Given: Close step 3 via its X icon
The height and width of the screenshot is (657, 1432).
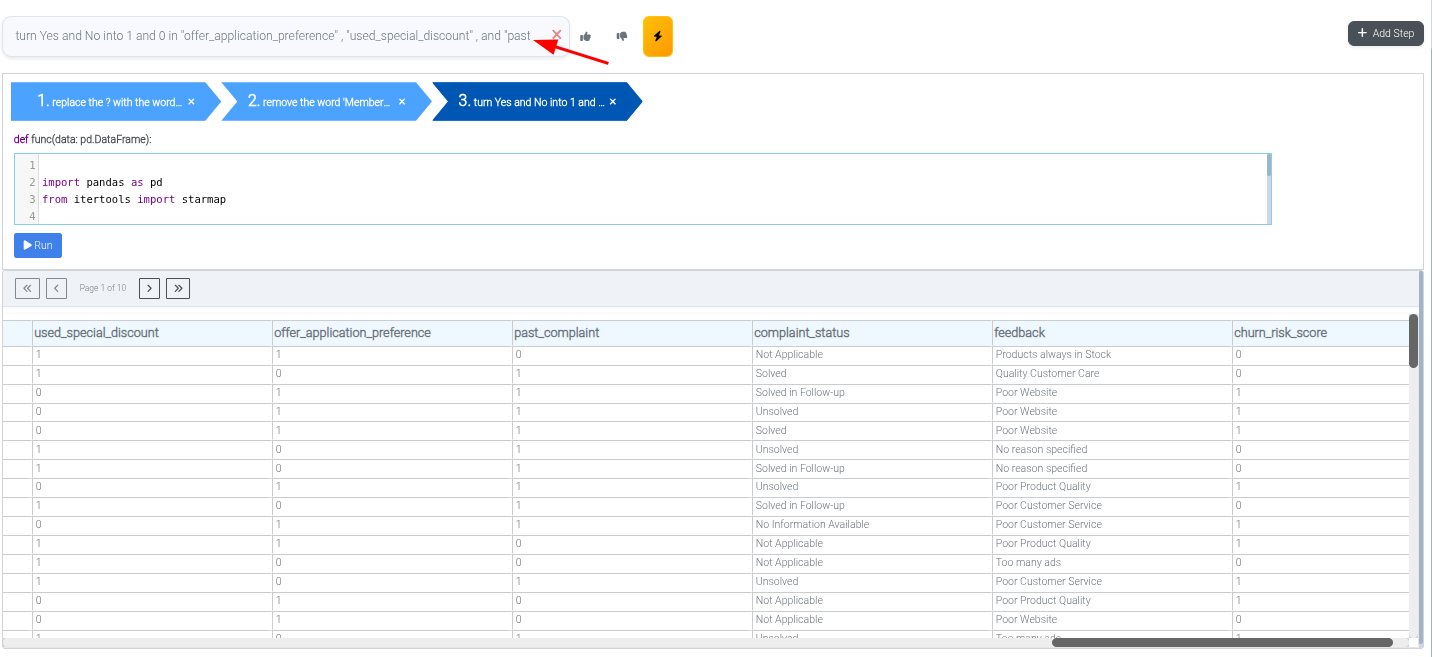Looking at the screenshot, I should click(613, 102).
